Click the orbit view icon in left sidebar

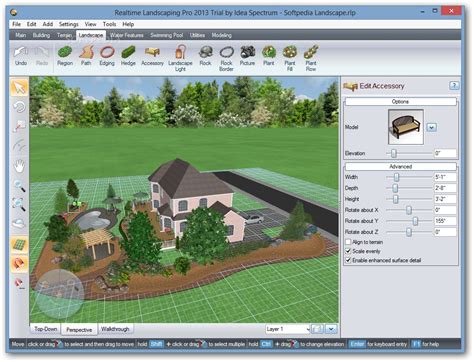[x=19, y=223]
